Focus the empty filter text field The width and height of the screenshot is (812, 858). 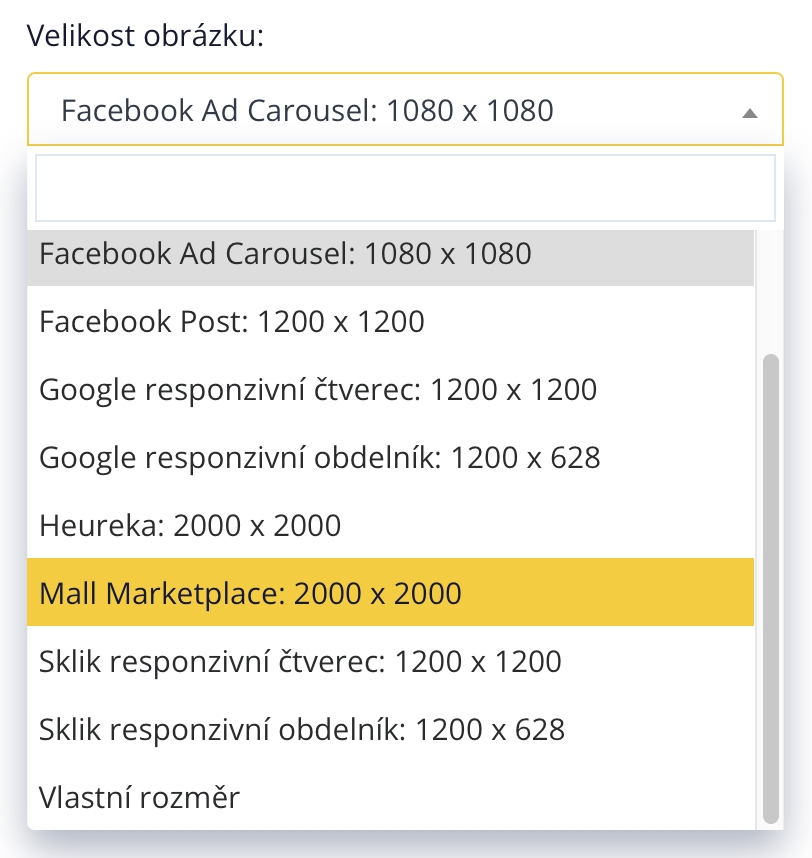[x=405, y=187]
